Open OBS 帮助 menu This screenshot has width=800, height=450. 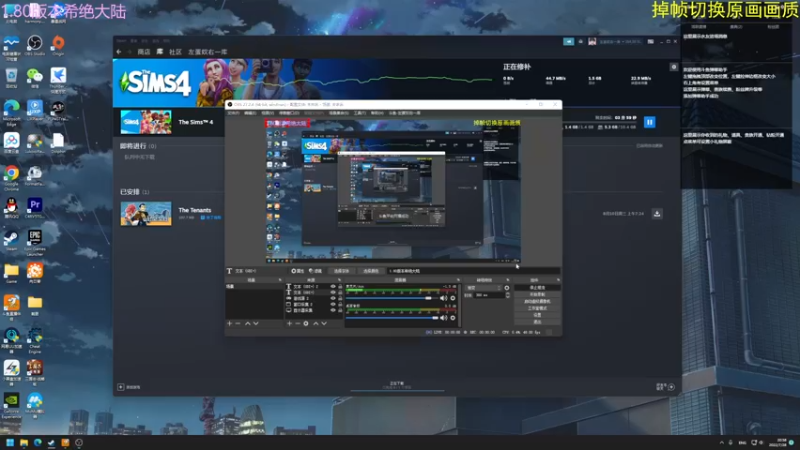(377, 113)
